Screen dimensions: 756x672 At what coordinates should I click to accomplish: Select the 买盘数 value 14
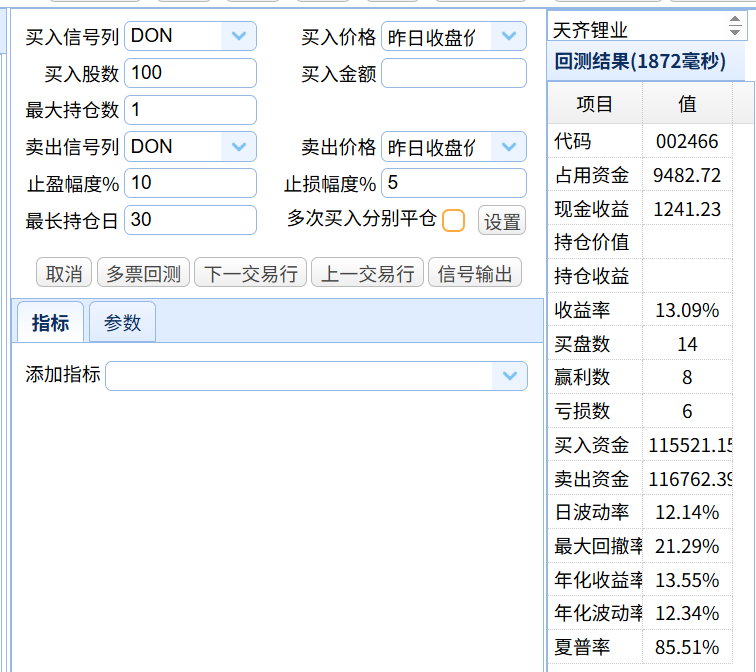688,344
